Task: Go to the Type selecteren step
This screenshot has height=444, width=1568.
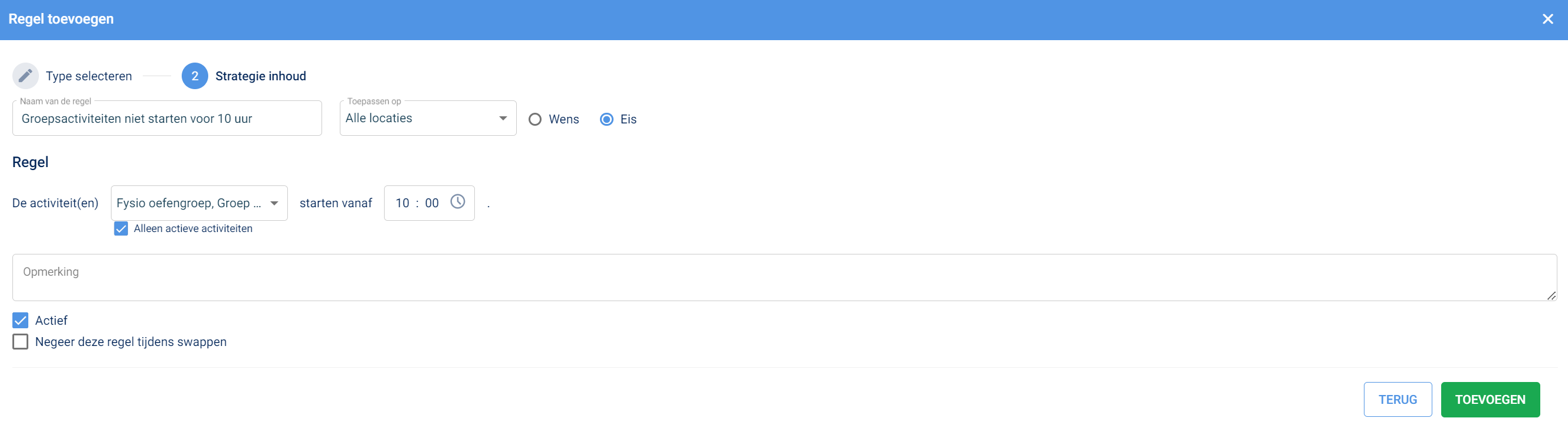Action: click(89, 76)
